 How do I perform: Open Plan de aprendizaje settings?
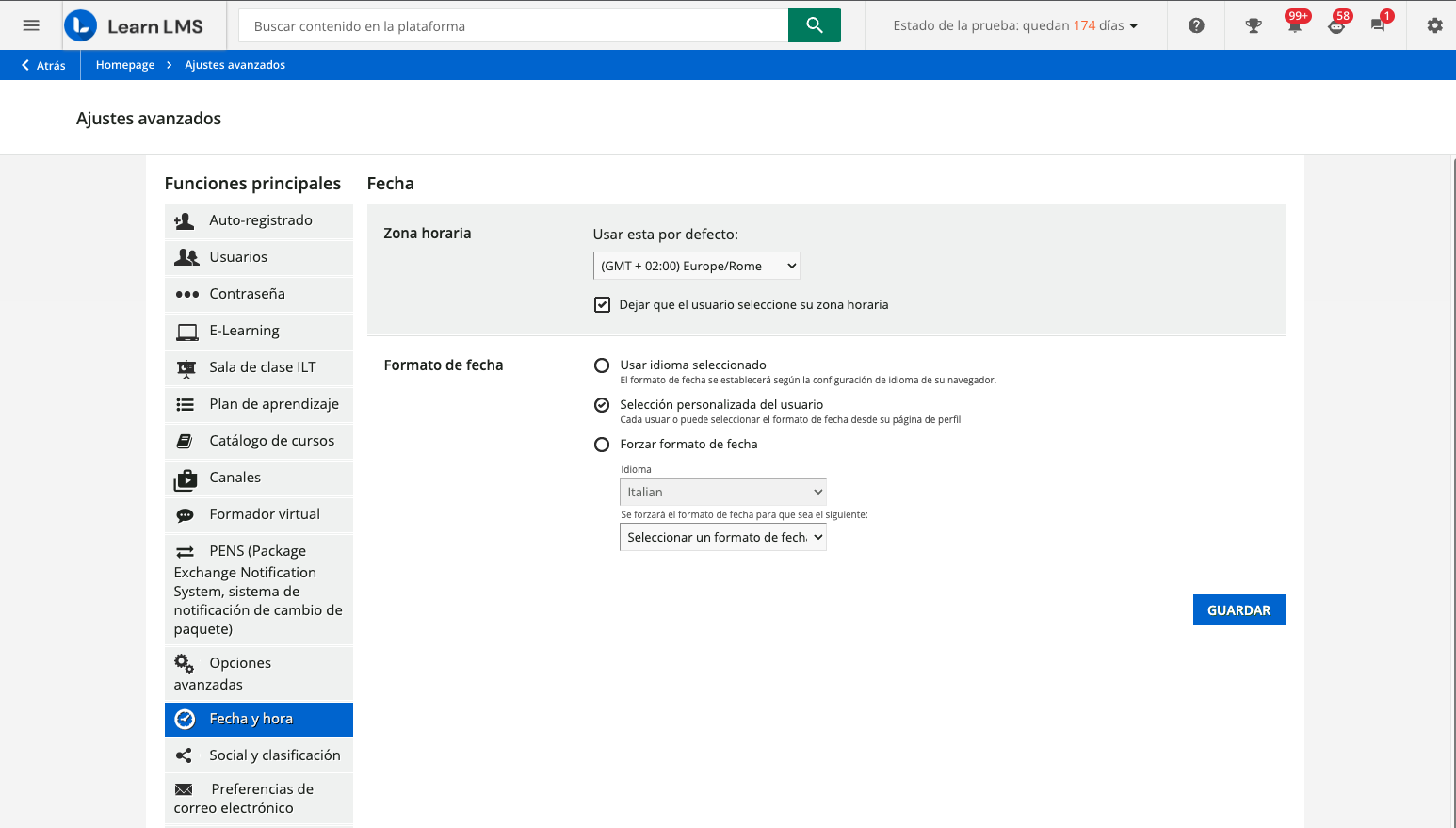tap(259, 404)
